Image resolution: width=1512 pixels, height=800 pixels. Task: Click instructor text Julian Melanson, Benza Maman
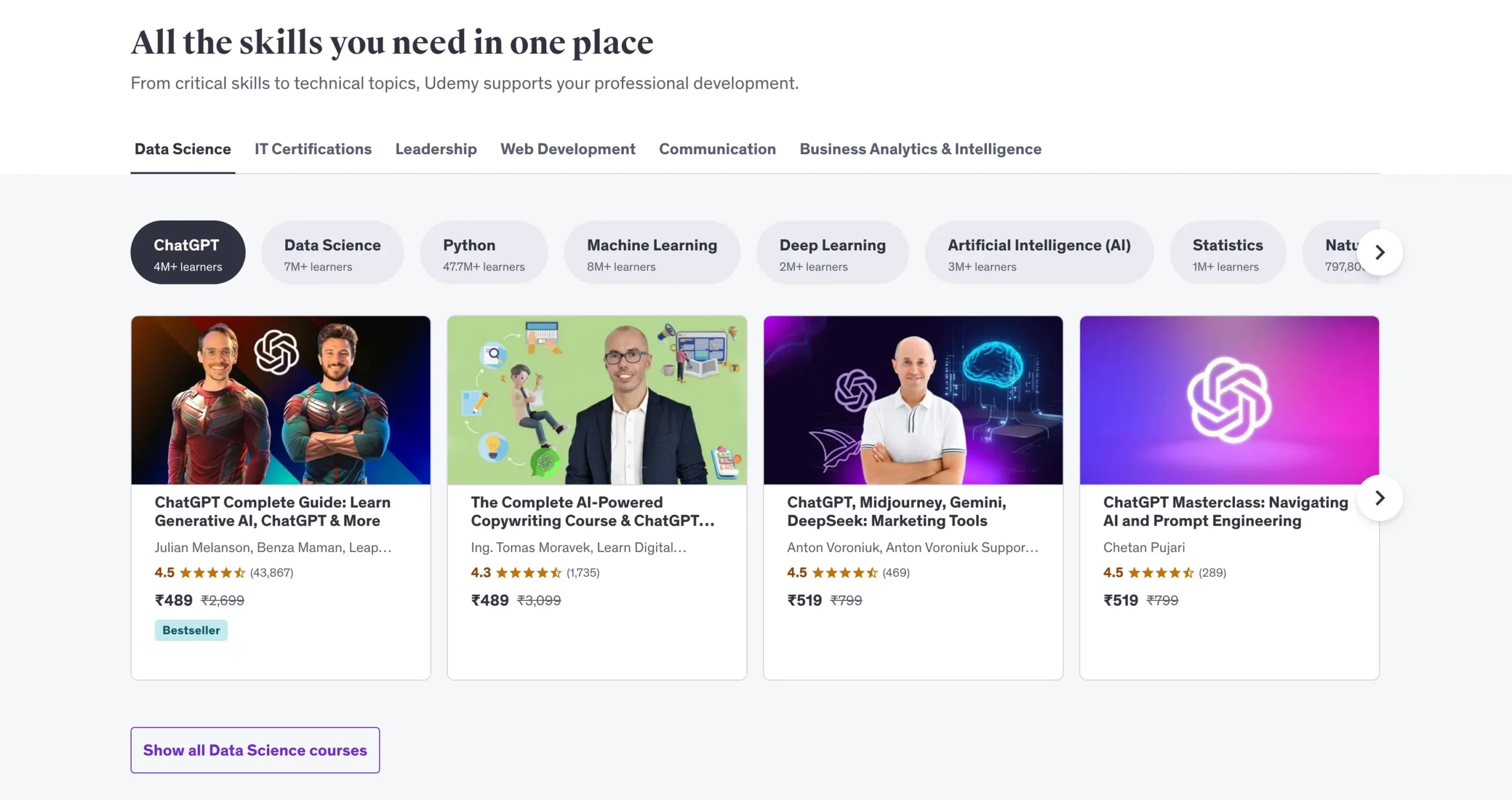tap(273, 548)
